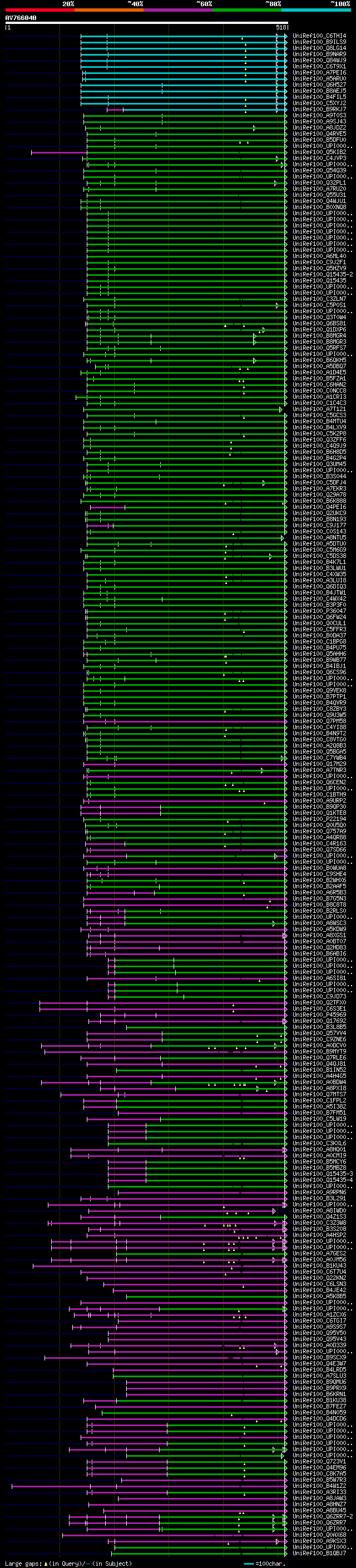Viewport: 356px width, 1568px height.
Task: Select the UniRef100_B4FIL5 label
Action: (319, 97)
